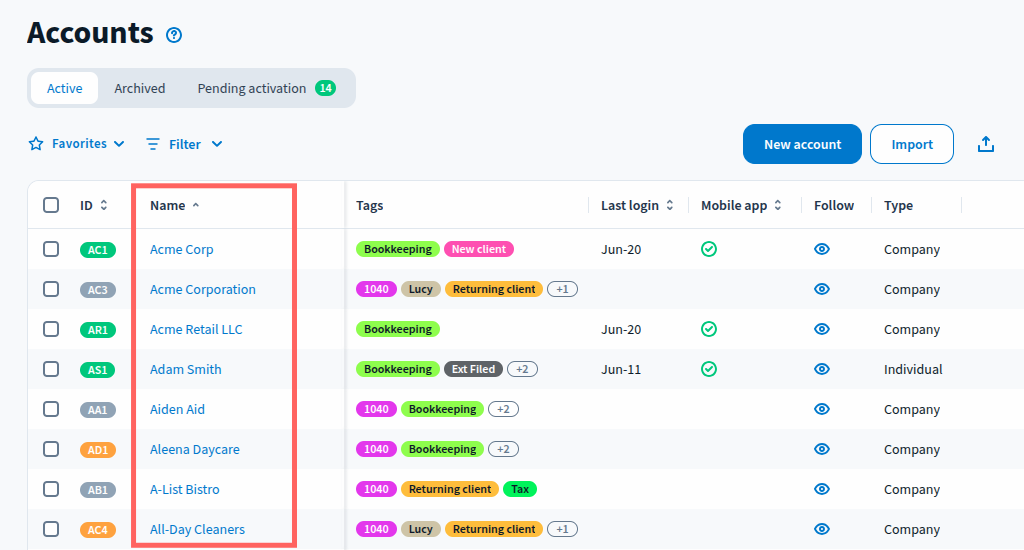Open the Aleena Daycare account link
This screenshot has width=1024, height=550.
click(195, 449)
